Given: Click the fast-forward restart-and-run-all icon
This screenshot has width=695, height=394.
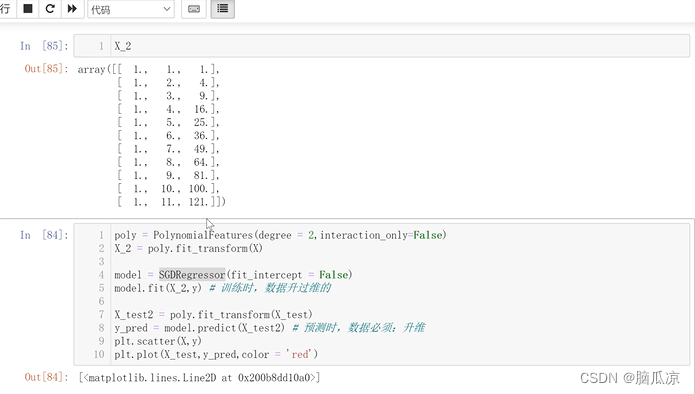Looking at the screenshot, I should [72, 8].
